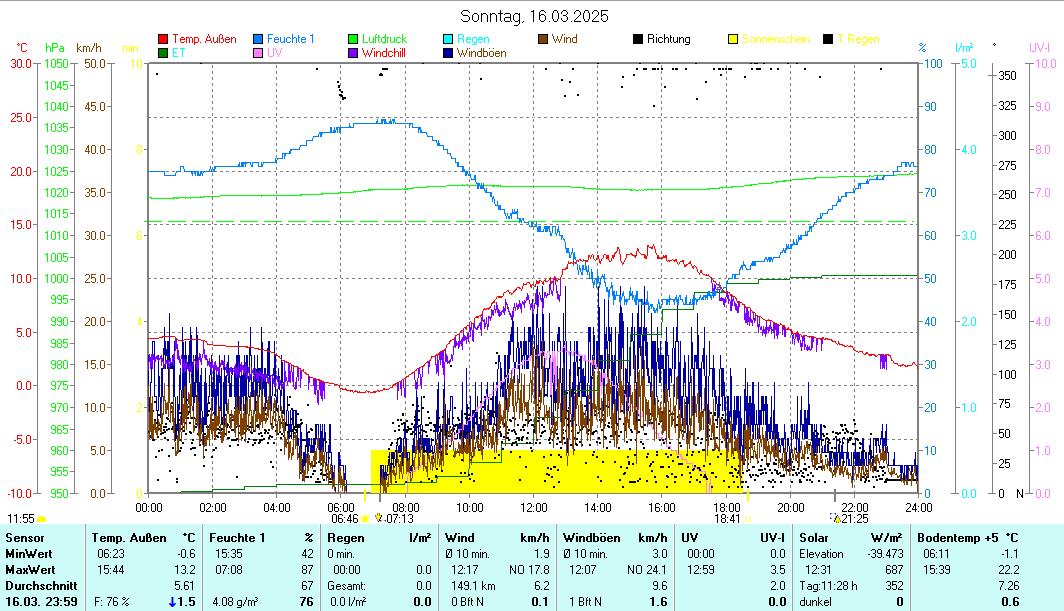Click the Windchill legend label
The height and width of the screenshot is (611, 1064).
point(383,53)
